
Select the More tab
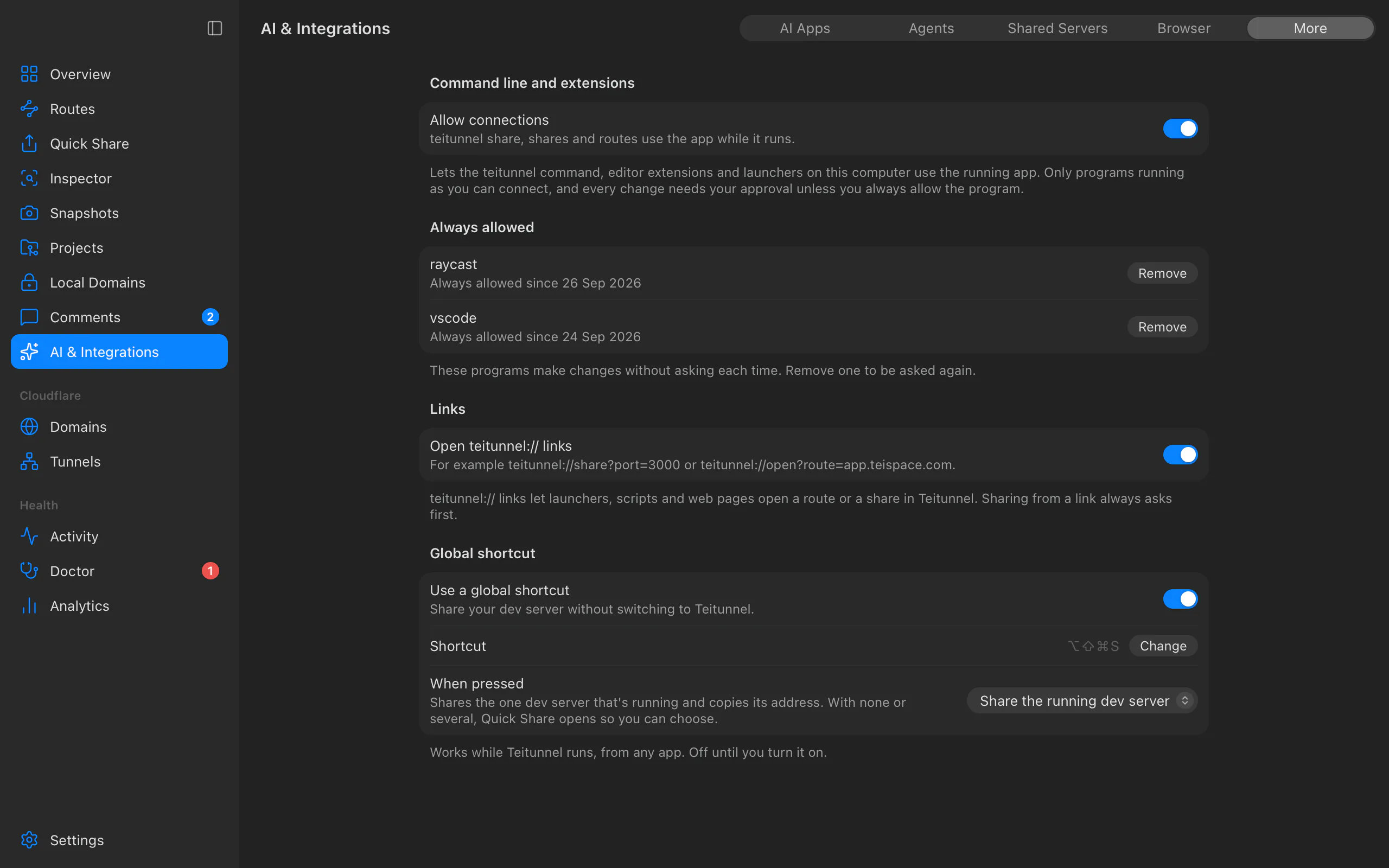pos(1310,28)
